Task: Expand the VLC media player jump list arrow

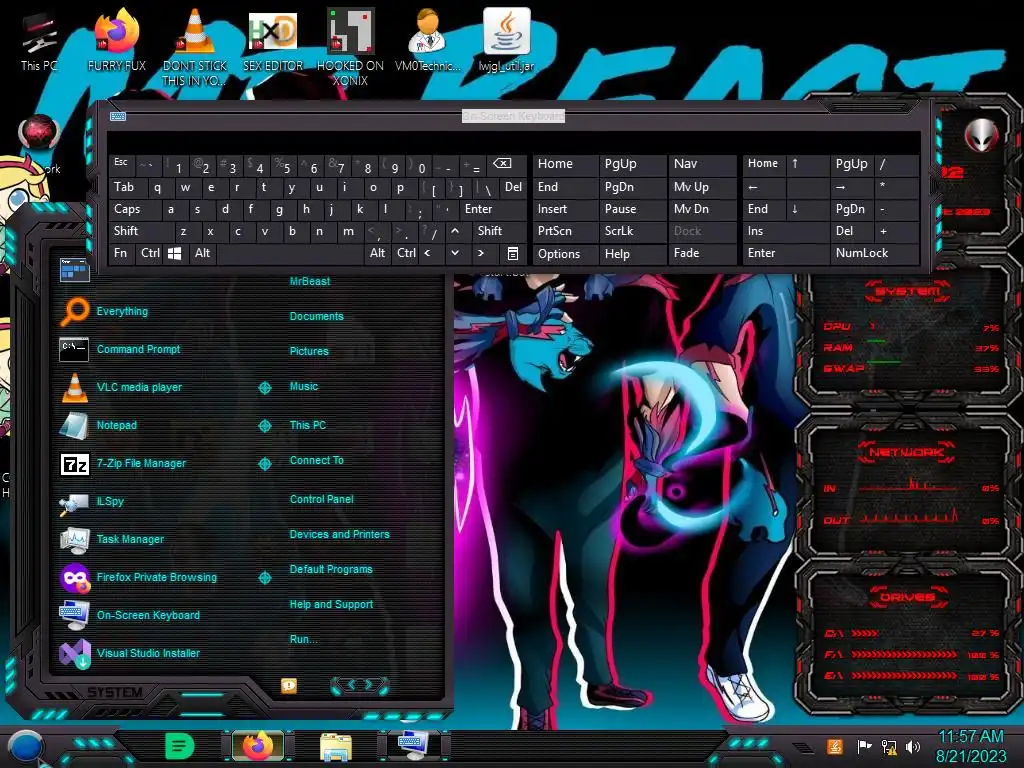Action: coord(265,388)
